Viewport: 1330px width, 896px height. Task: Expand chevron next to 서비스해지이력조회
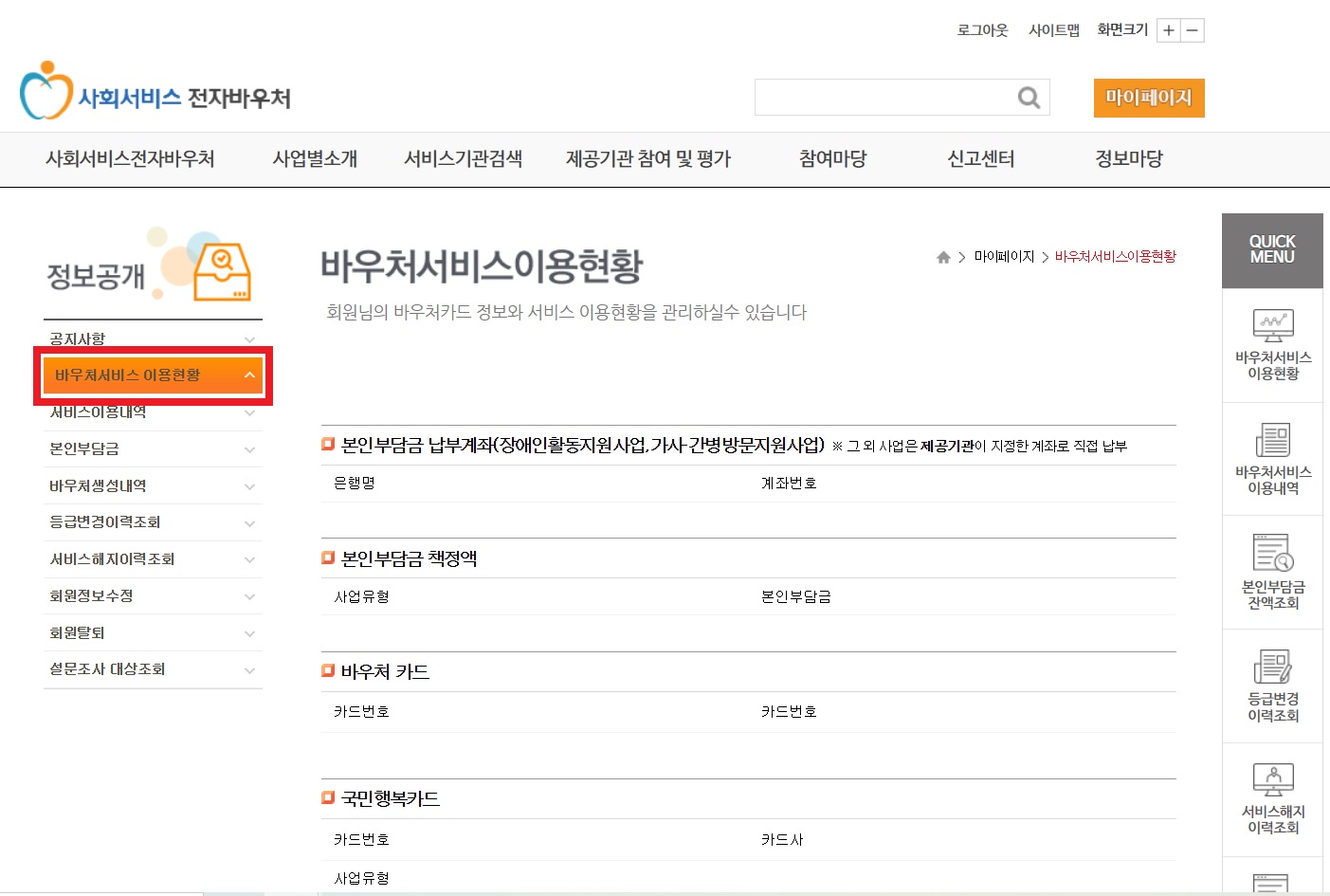249,560
